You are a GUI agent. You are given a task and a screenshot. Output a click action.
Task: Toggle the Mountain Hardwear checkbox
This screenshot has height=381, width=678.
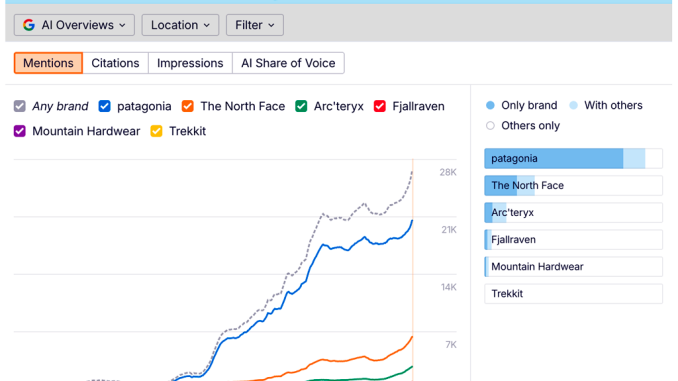coord(19,131)
